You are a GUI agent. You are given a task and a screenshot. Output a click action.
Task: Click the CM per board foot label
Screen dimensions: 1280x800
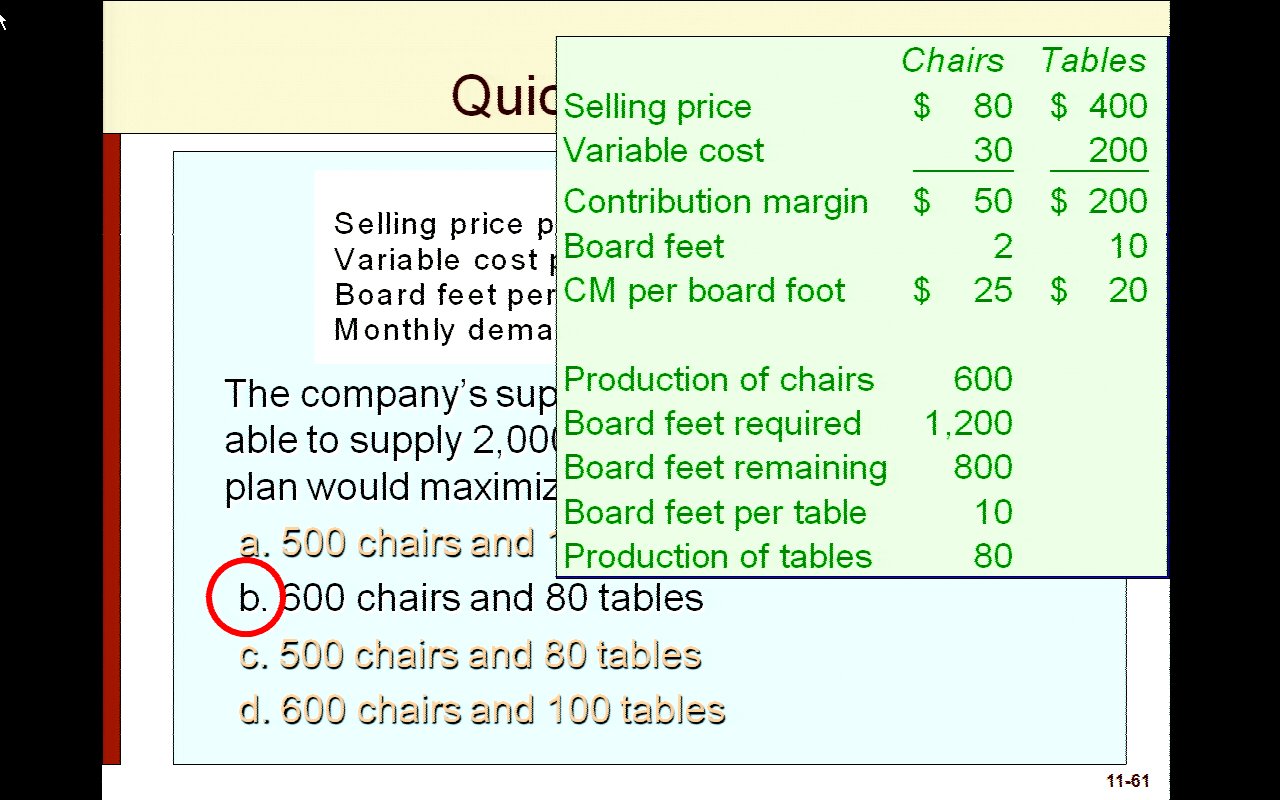(704, 291)
